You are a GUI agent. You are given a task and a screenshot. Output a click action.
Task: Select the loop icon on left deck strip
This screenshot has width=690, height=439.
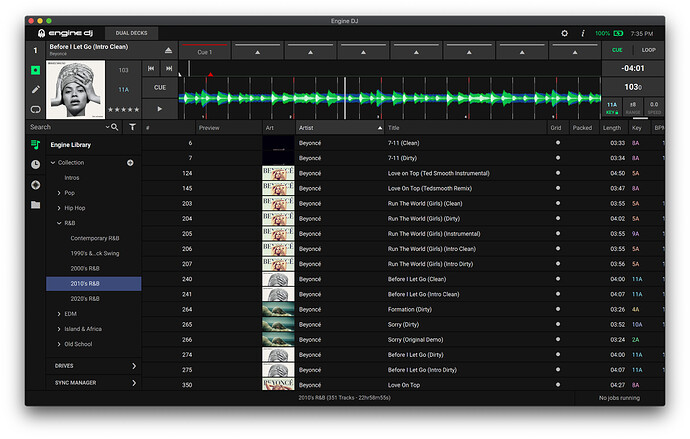coord(36,109)
